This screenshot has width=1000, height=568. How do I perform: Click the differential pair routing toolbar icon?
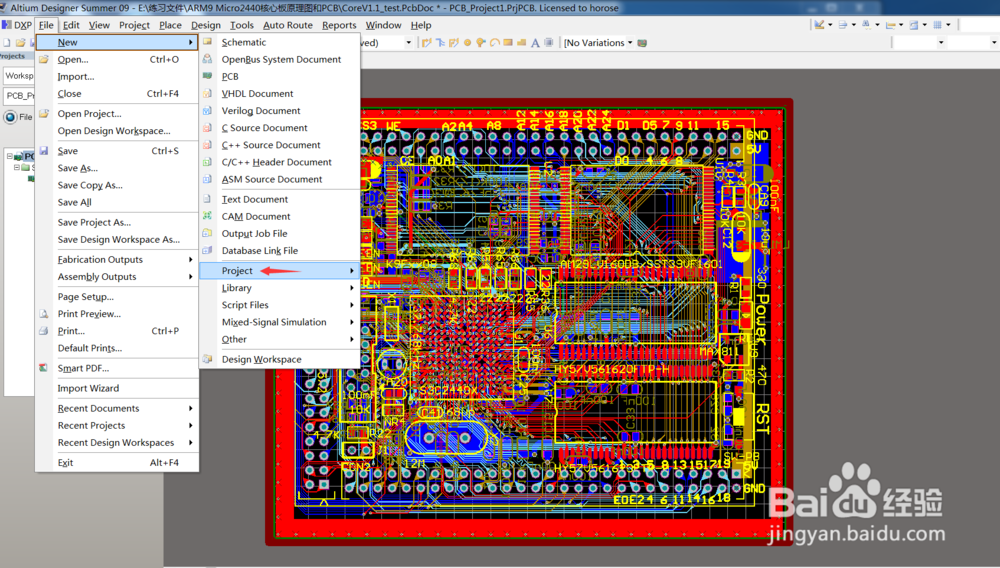pos(453,43)
